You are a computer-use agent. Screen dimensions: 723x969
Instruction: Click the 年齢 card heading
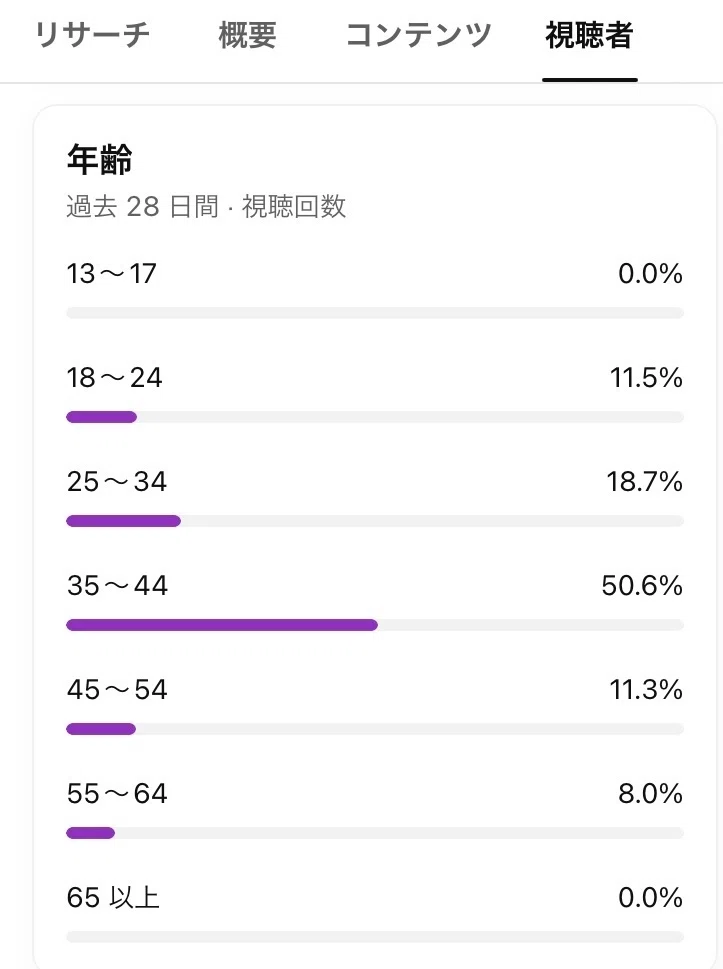(99, 159)
